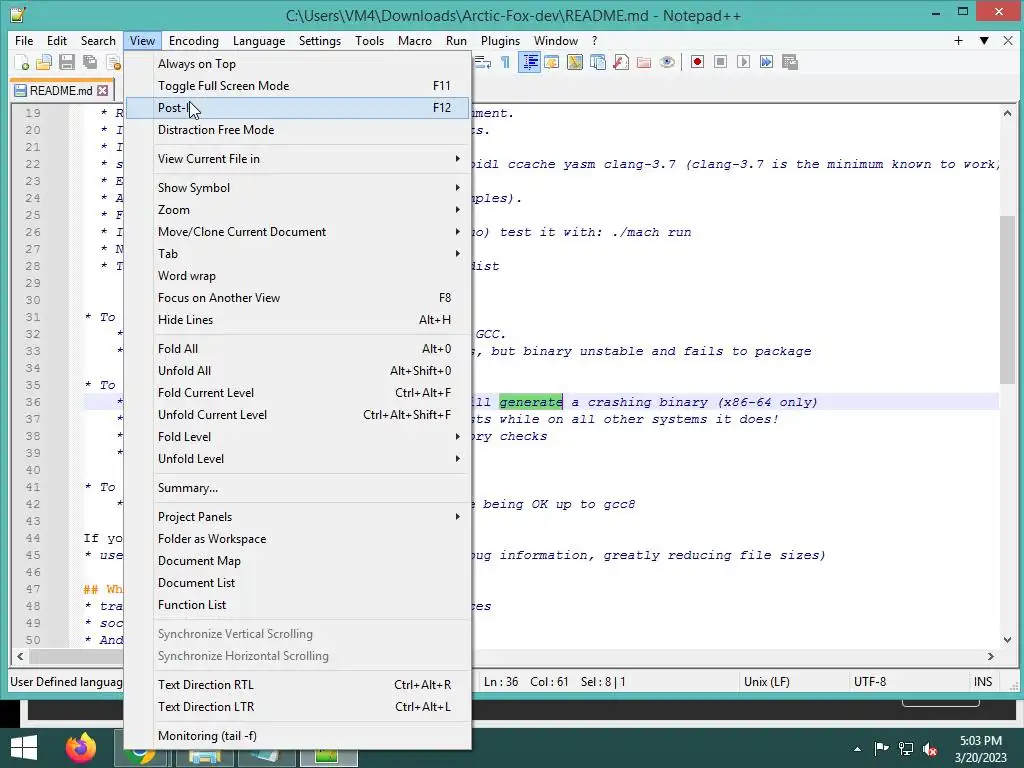
Task: Click the Word wrap toolbar icon
Action: (x=483, y=62)
